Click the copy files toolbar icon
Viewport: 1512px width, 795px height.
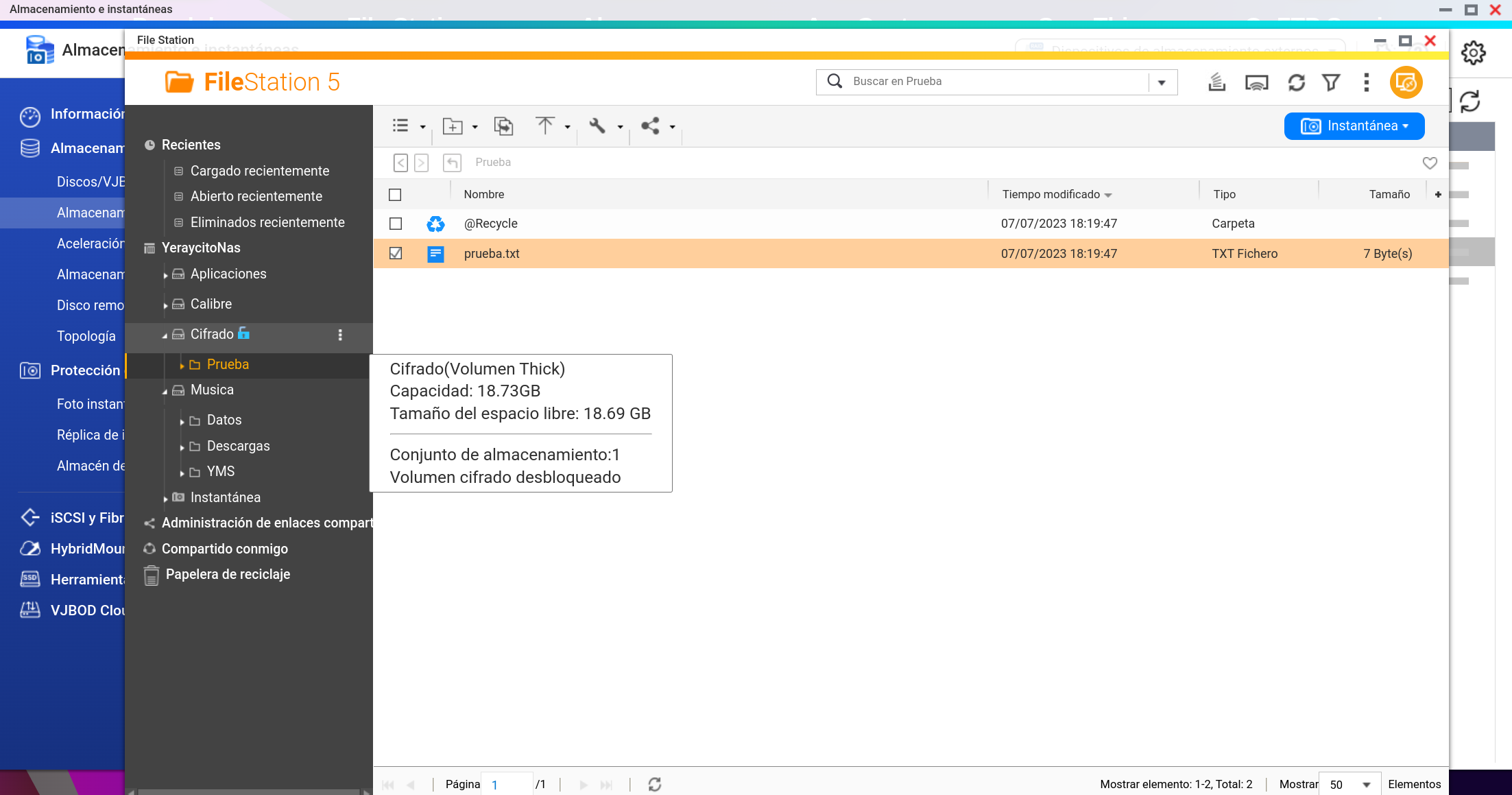[503, 126]
